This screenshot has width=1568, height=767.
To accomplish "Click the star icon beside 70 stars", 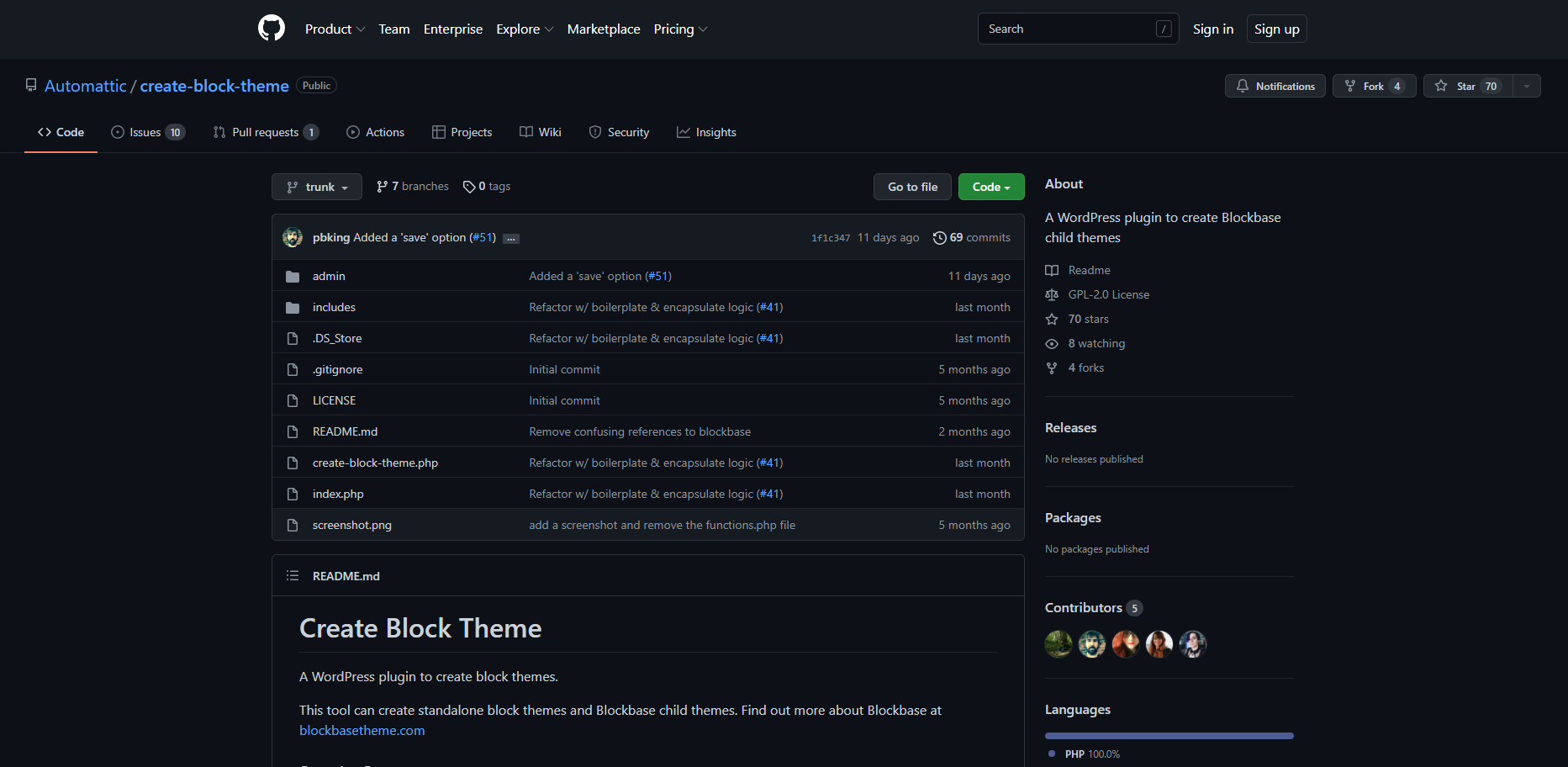I will coord(1052,320).
